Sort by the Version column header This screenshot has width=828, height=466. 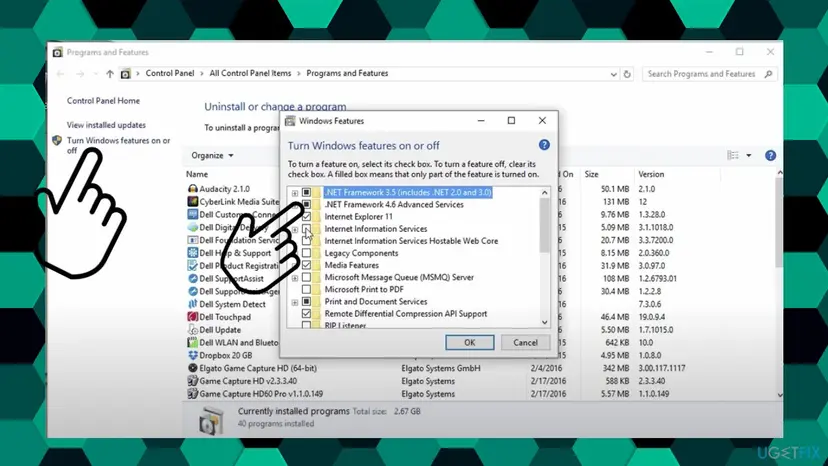pos(651,174)
